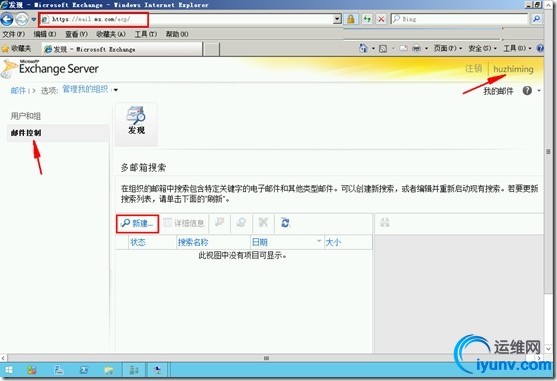Click the 收藏夹 favorites star button

(17, 48)
